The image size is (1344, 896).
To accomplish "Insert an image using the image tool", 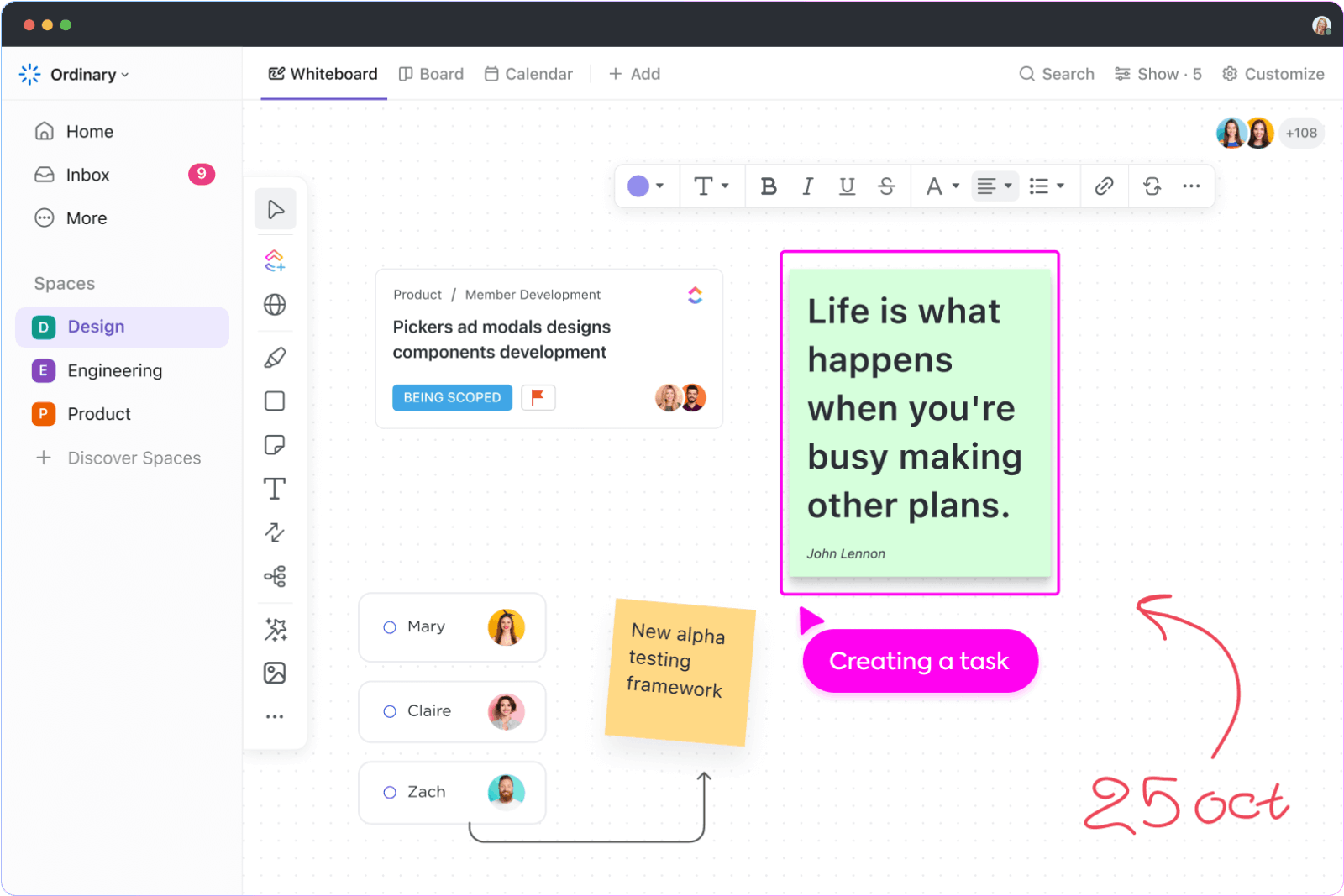I will (275, 673).
